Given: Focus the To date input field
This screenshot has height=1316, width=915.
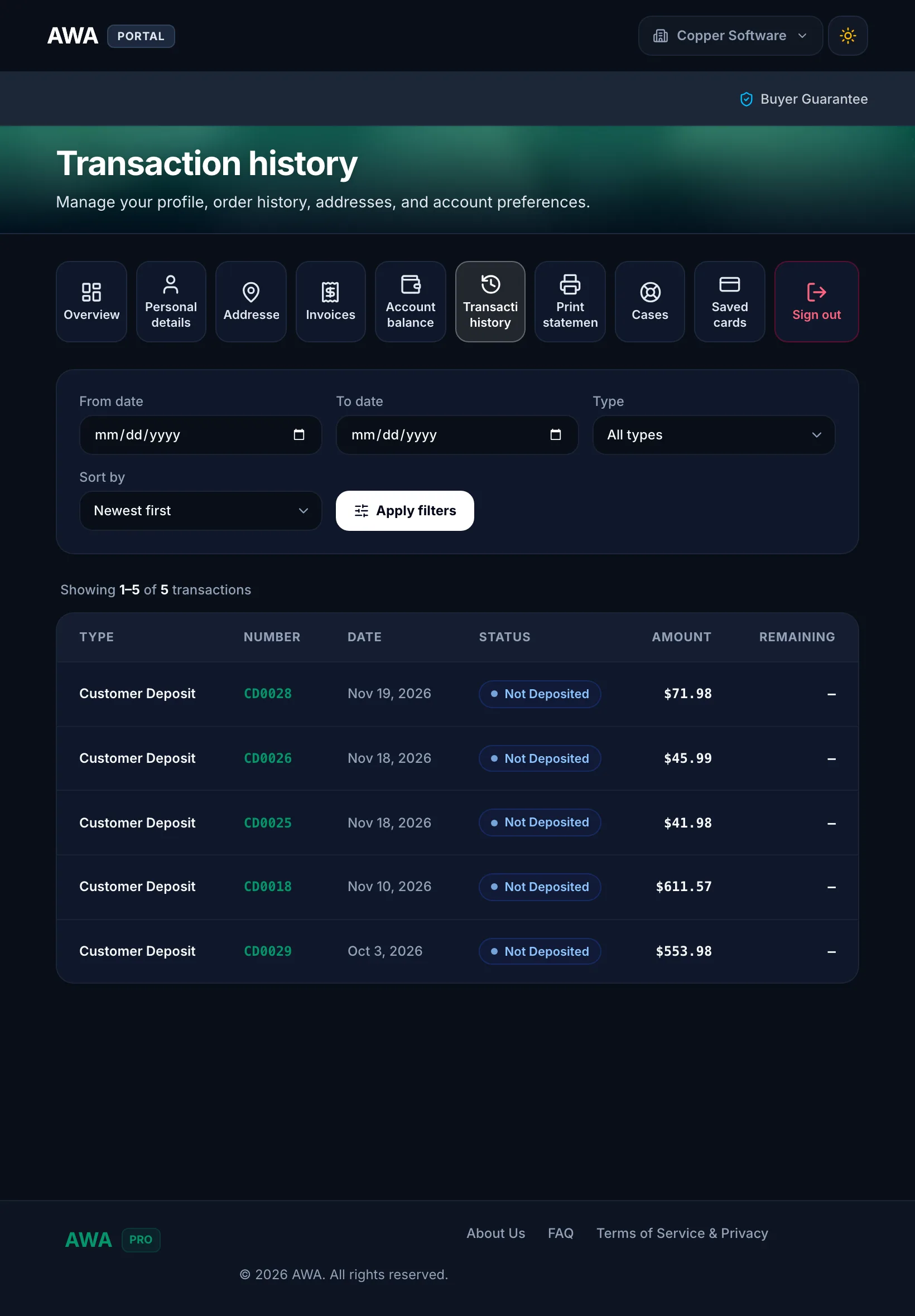Looking at the screenshot, I should 457,435.
